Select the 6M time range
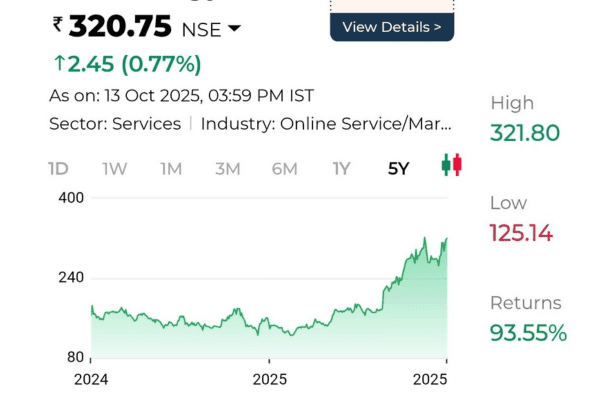This screenshot has width=600, height=400. tap(284, 168)
